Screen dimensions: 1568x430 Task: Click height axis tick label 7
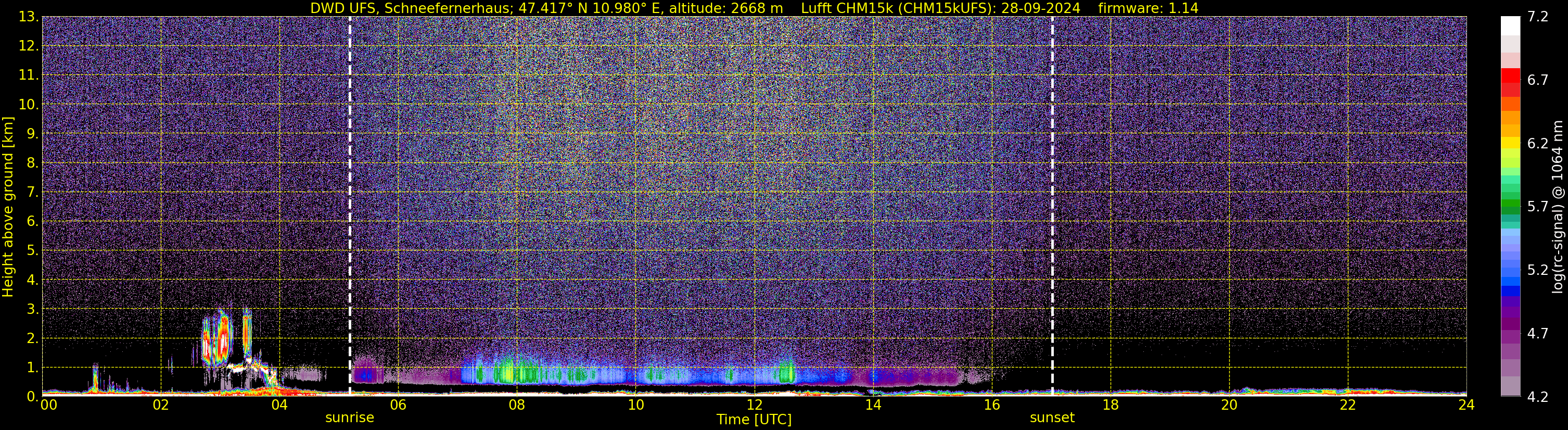coord(33,192)
